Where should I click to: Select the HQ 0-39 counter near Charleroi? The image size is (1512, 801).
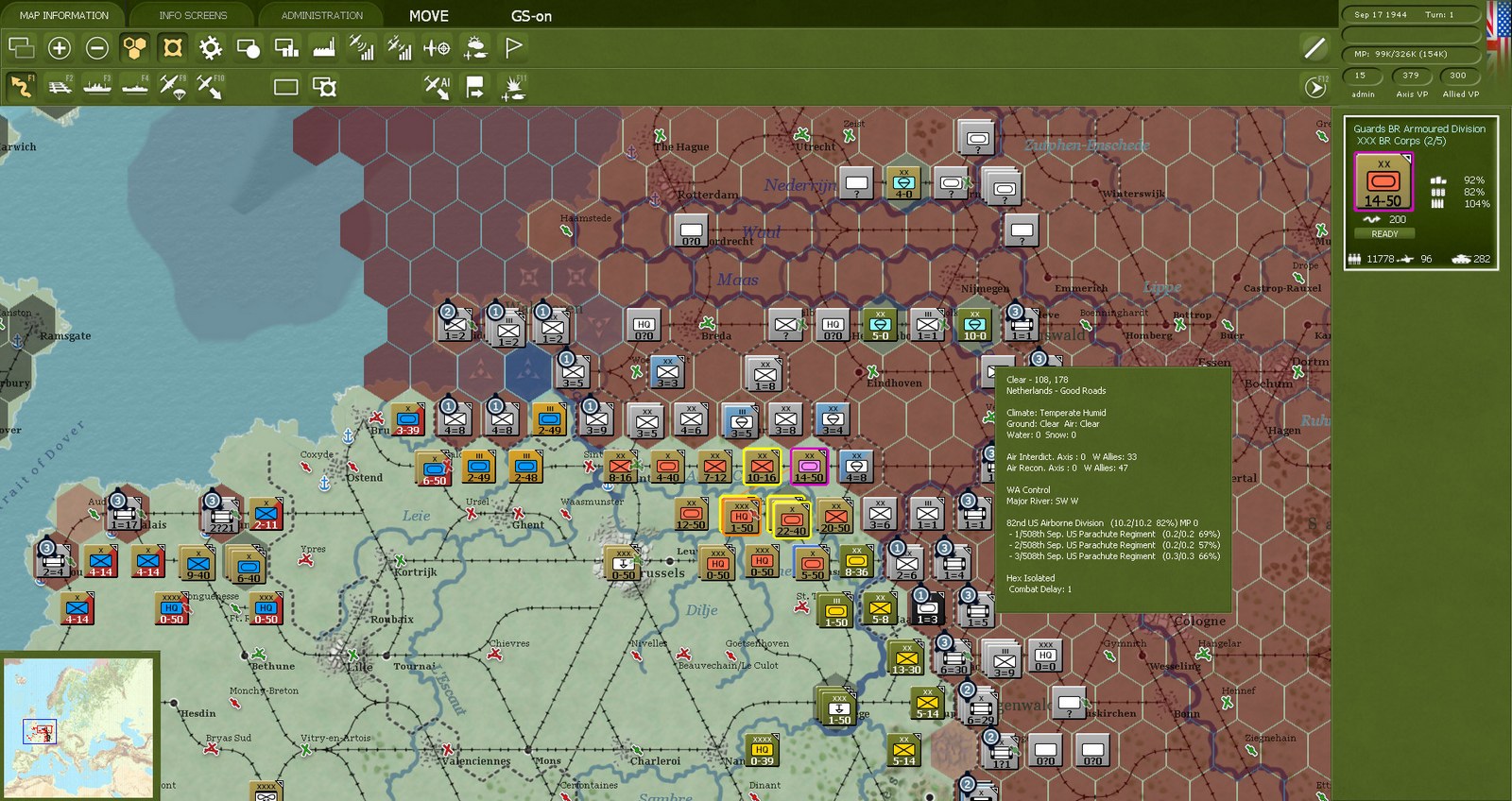coord(762,750)
